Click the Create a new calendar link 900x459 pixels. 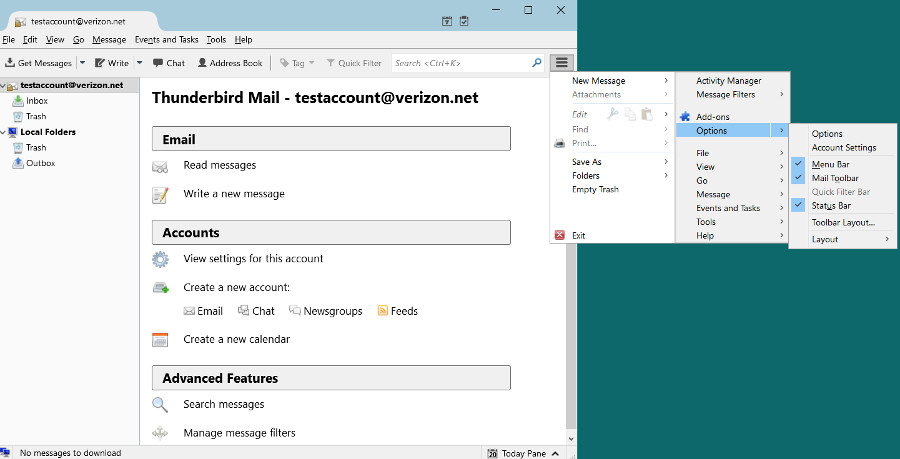(236, 339)
